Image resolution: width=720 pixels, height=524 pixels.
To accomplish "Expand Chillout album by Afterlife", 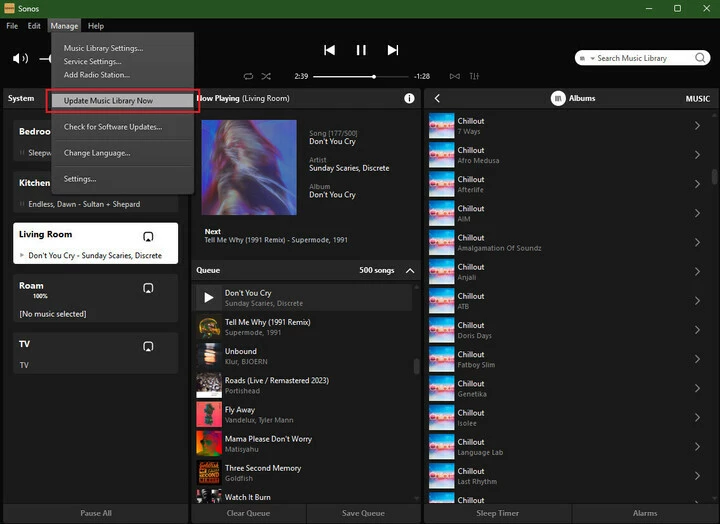I will [x=697, y=184].
